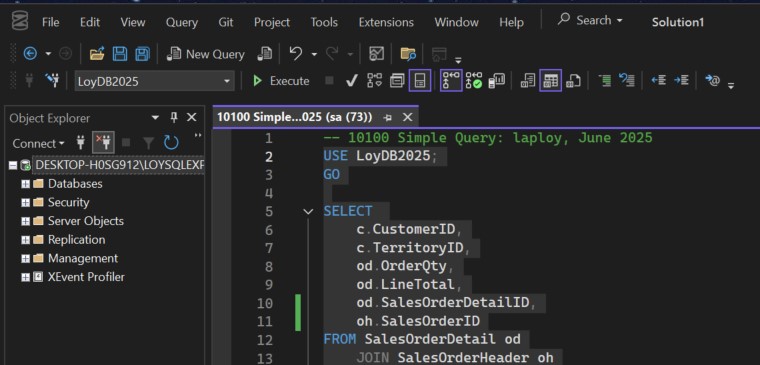760x365 pixels.
Task: Click the Save All double-disk icon
Action: [x=142, y=54]
